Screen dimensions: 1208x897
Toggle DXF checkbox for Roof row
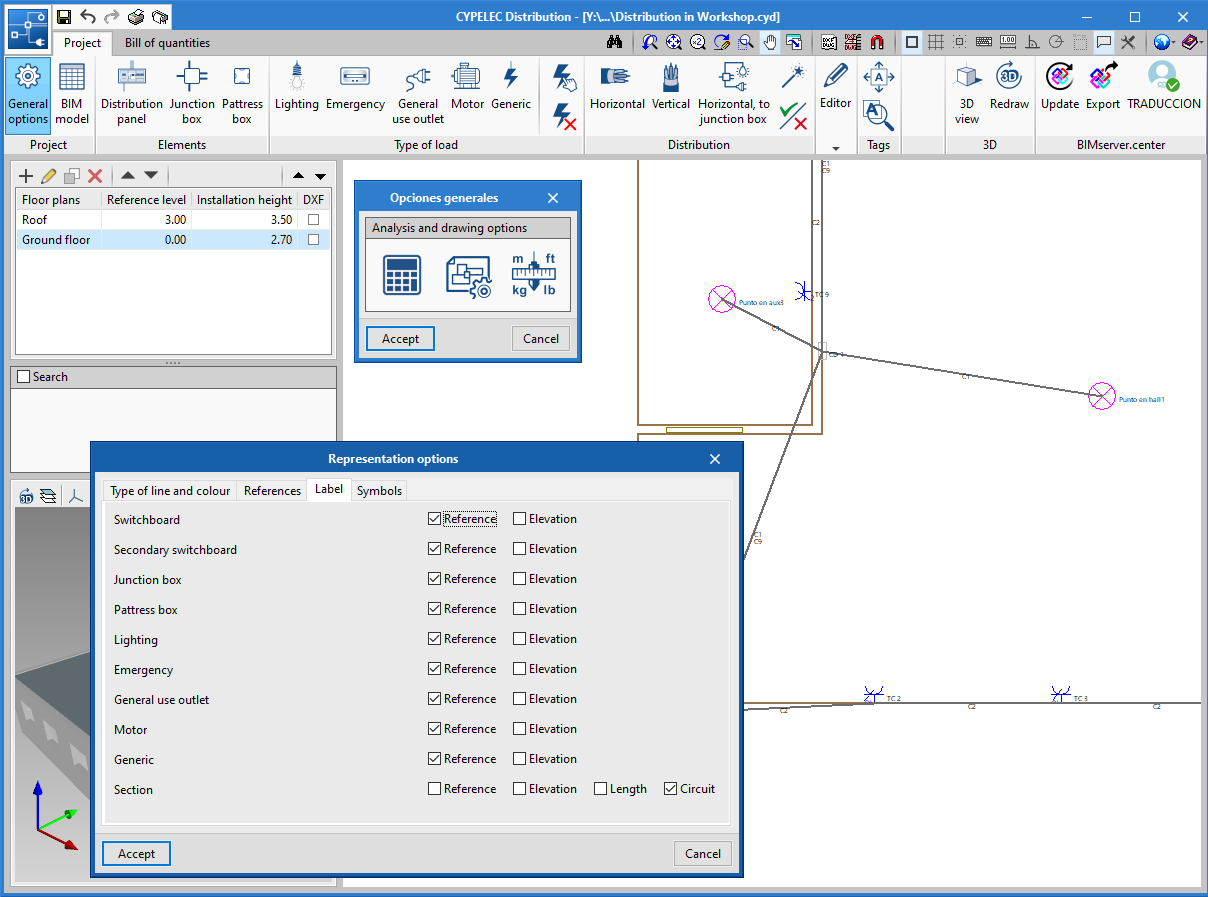(314, 220)
